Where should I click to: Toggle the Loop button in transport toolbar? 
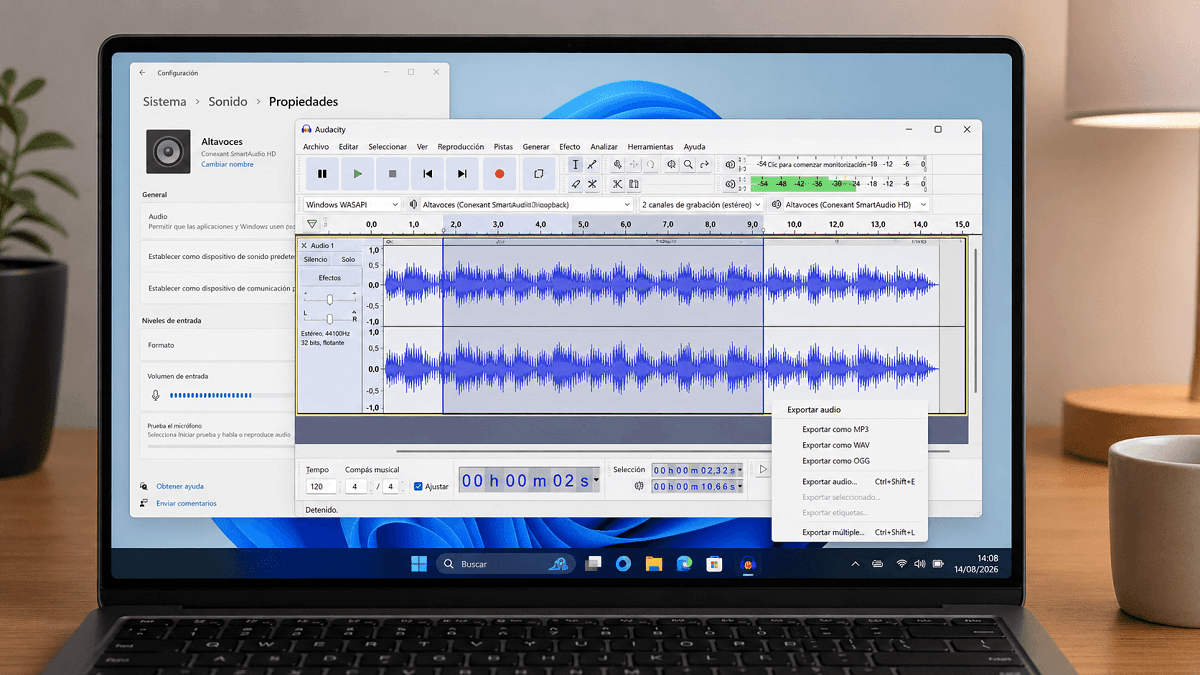[538, 174]
